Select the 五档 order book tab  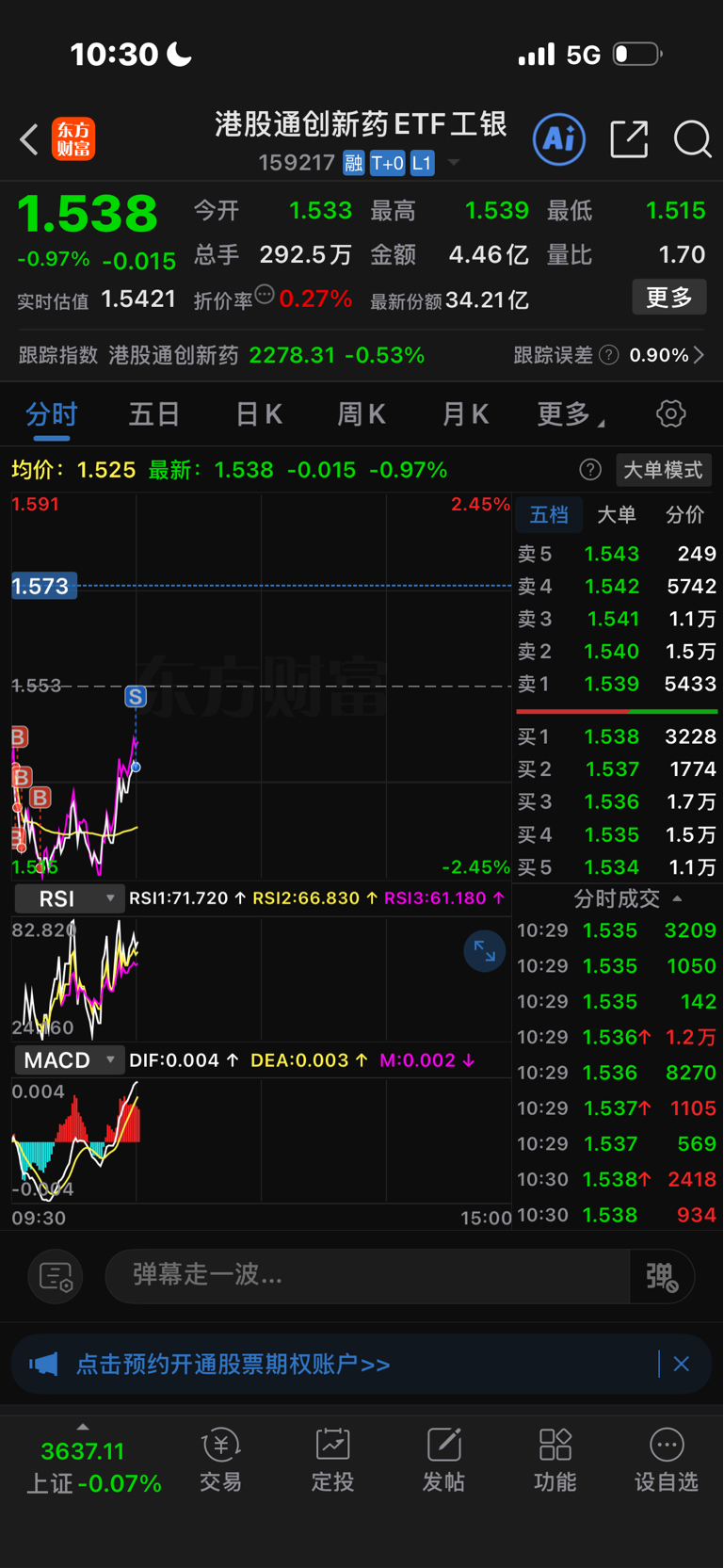(x=549, y=515)
